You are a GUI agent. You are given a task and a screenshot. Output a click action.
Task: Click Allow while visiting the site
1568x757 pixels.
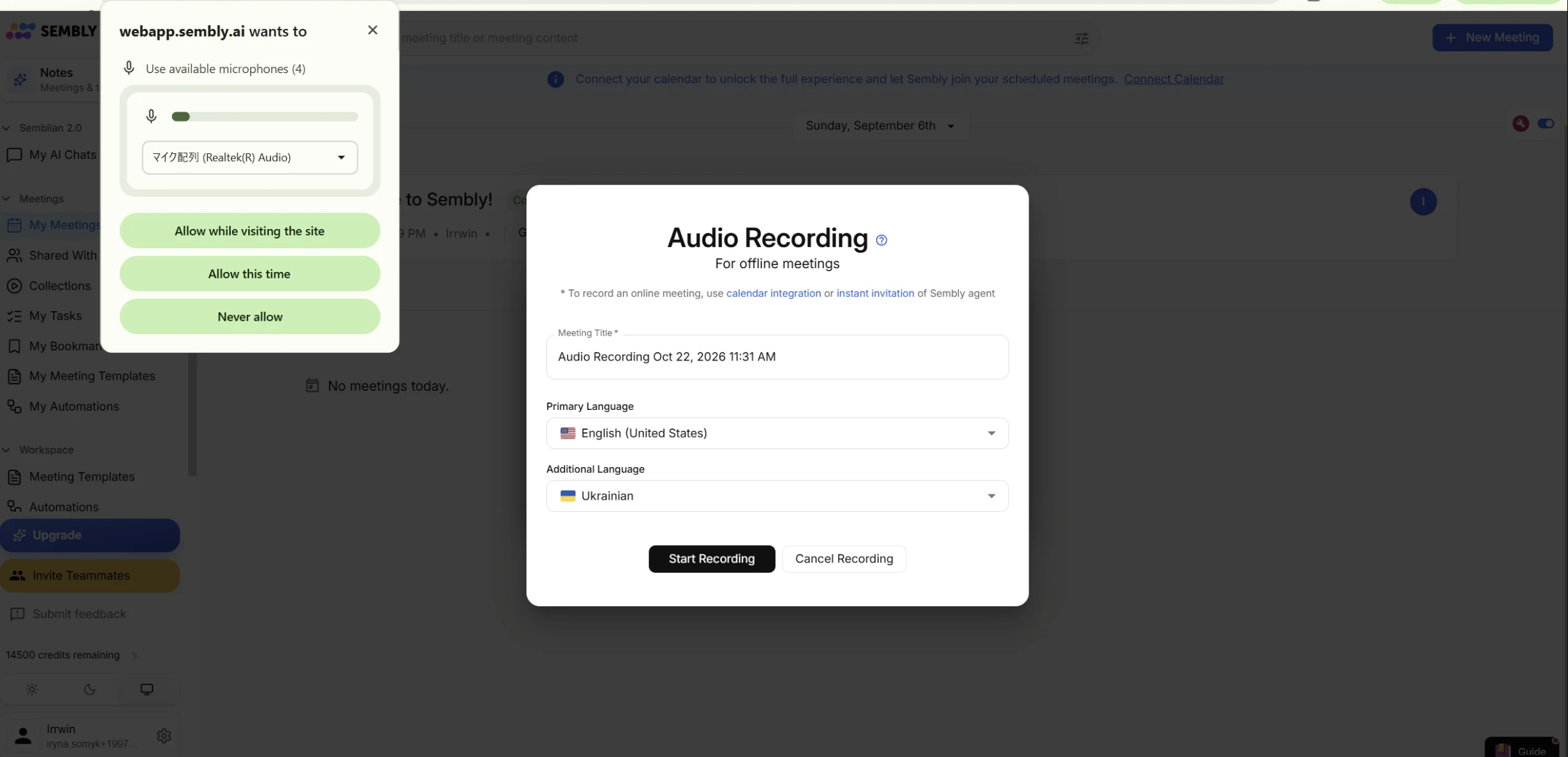249,231
